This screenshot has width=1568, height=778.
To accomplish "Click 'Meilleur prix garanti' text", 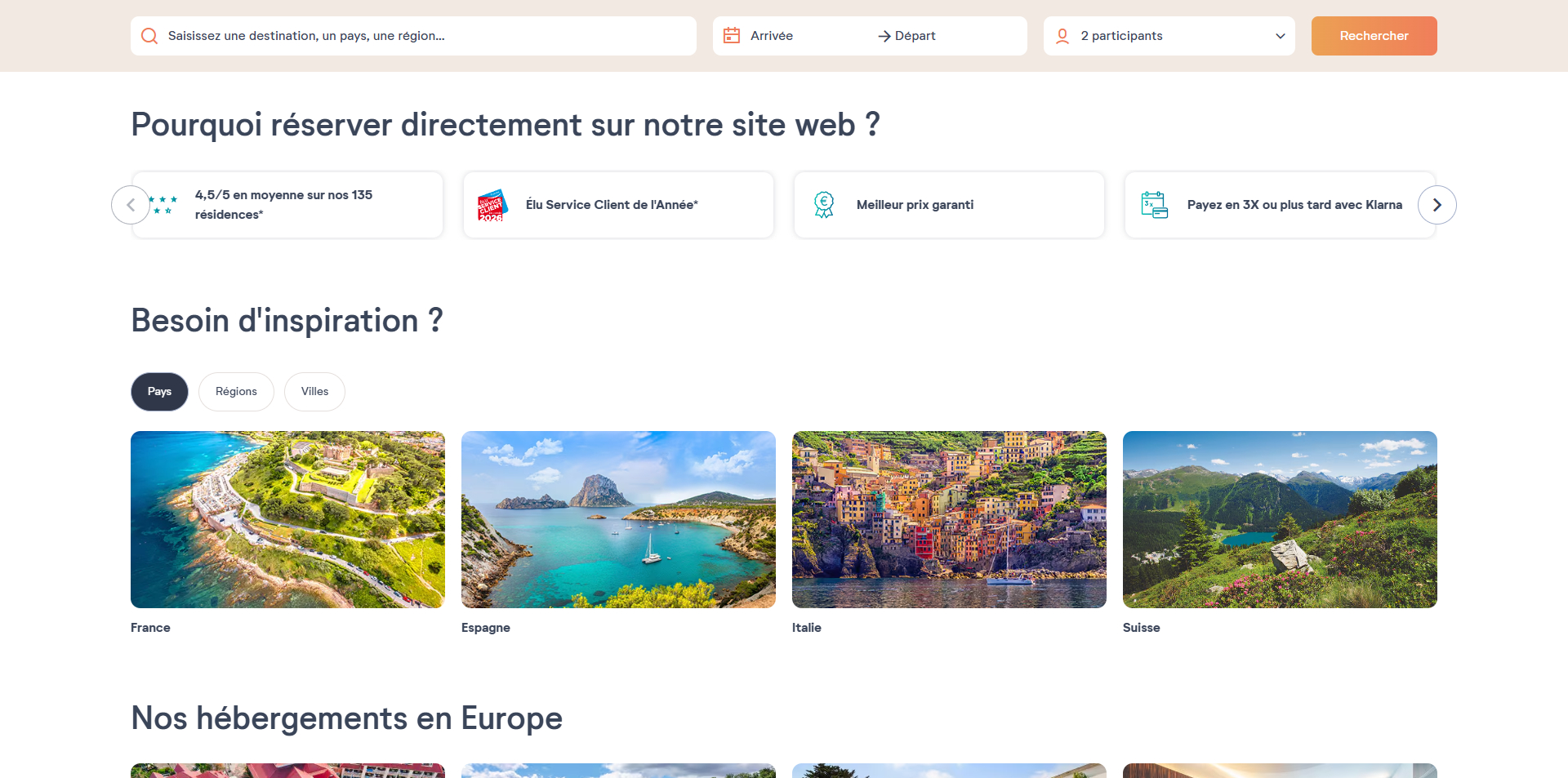I will pos(915,205).
